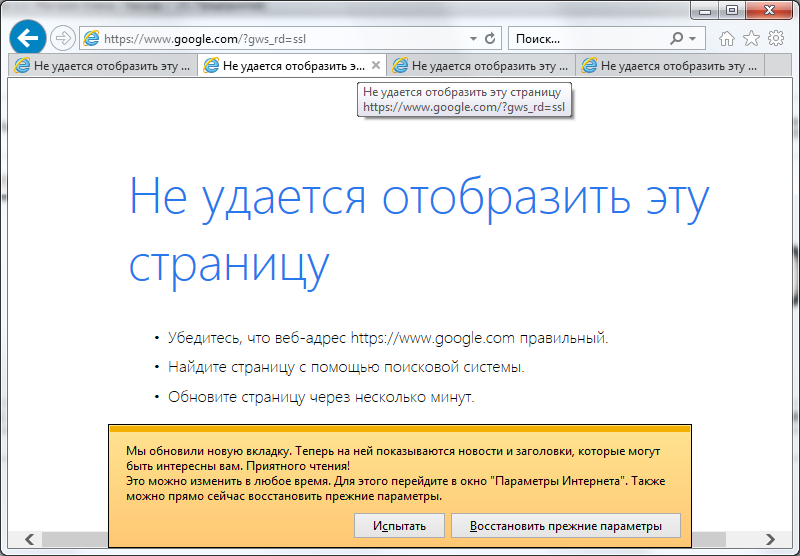Screen dimensions: 800x556
Task: Open the Home page icon
Action: coord(727,38)
